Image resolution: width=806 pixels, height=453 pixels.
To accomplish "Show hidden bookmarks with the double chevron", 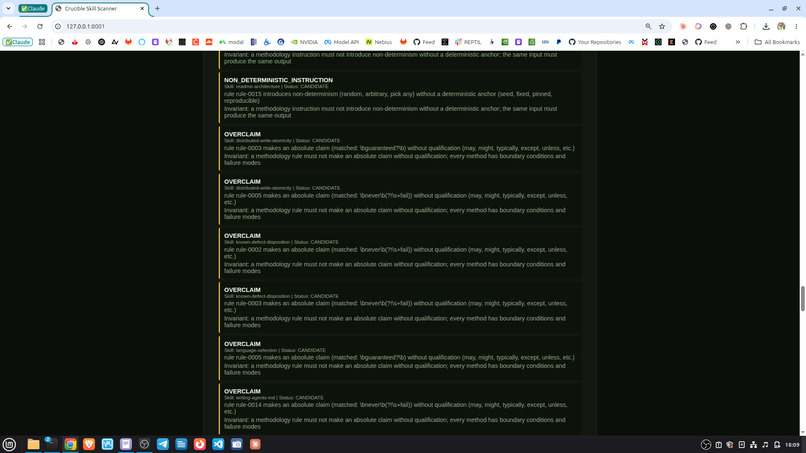I will 738,42.
